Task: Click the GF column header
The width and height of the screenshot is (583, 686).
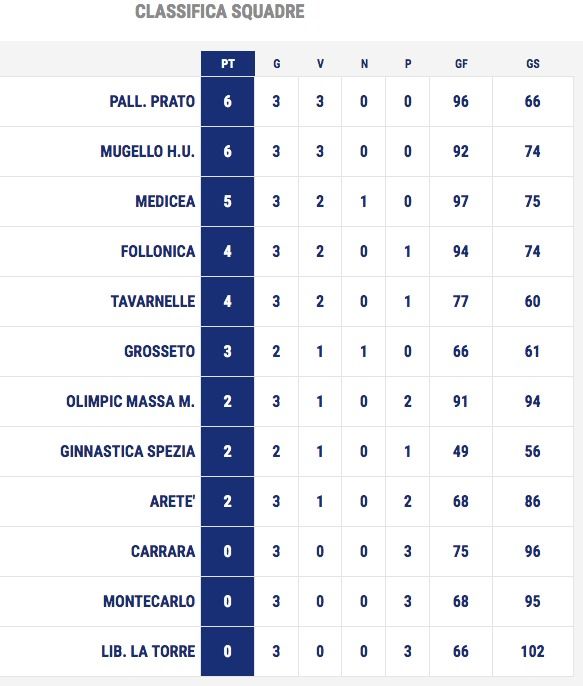Action: pos(461,64)
